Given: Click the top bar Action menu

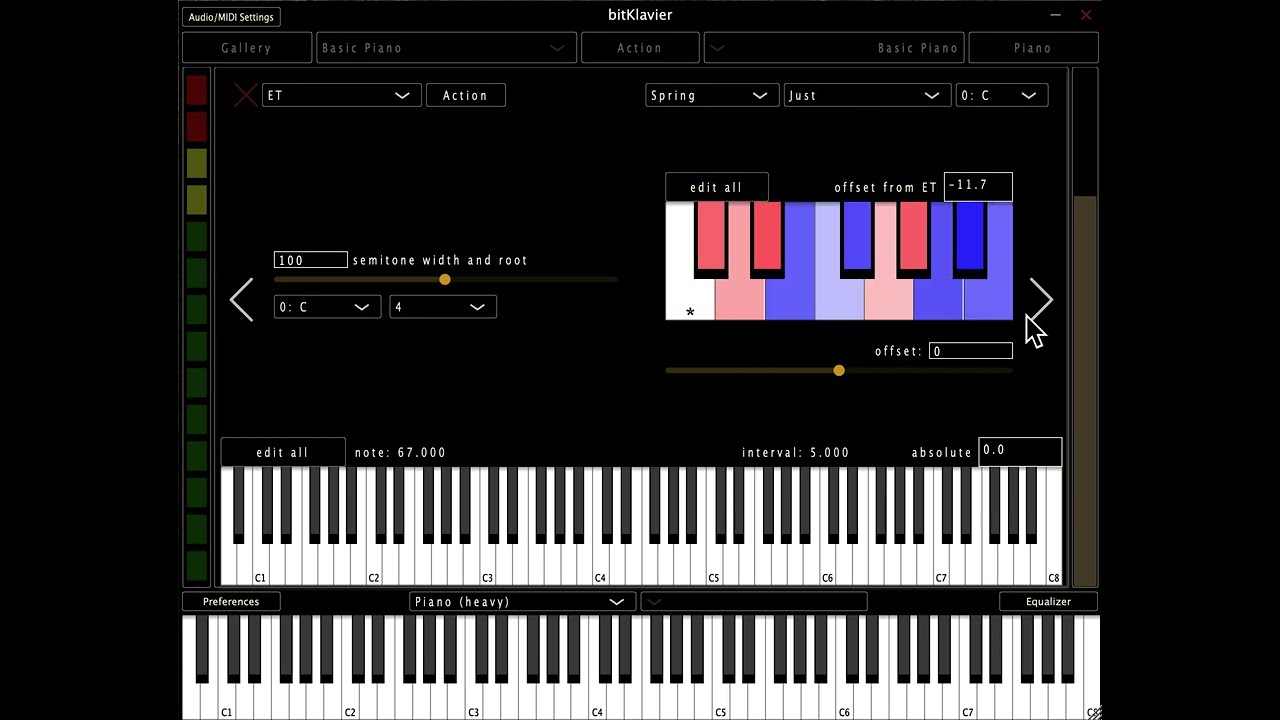Looking at the screenshot, I should pos(640,48).
